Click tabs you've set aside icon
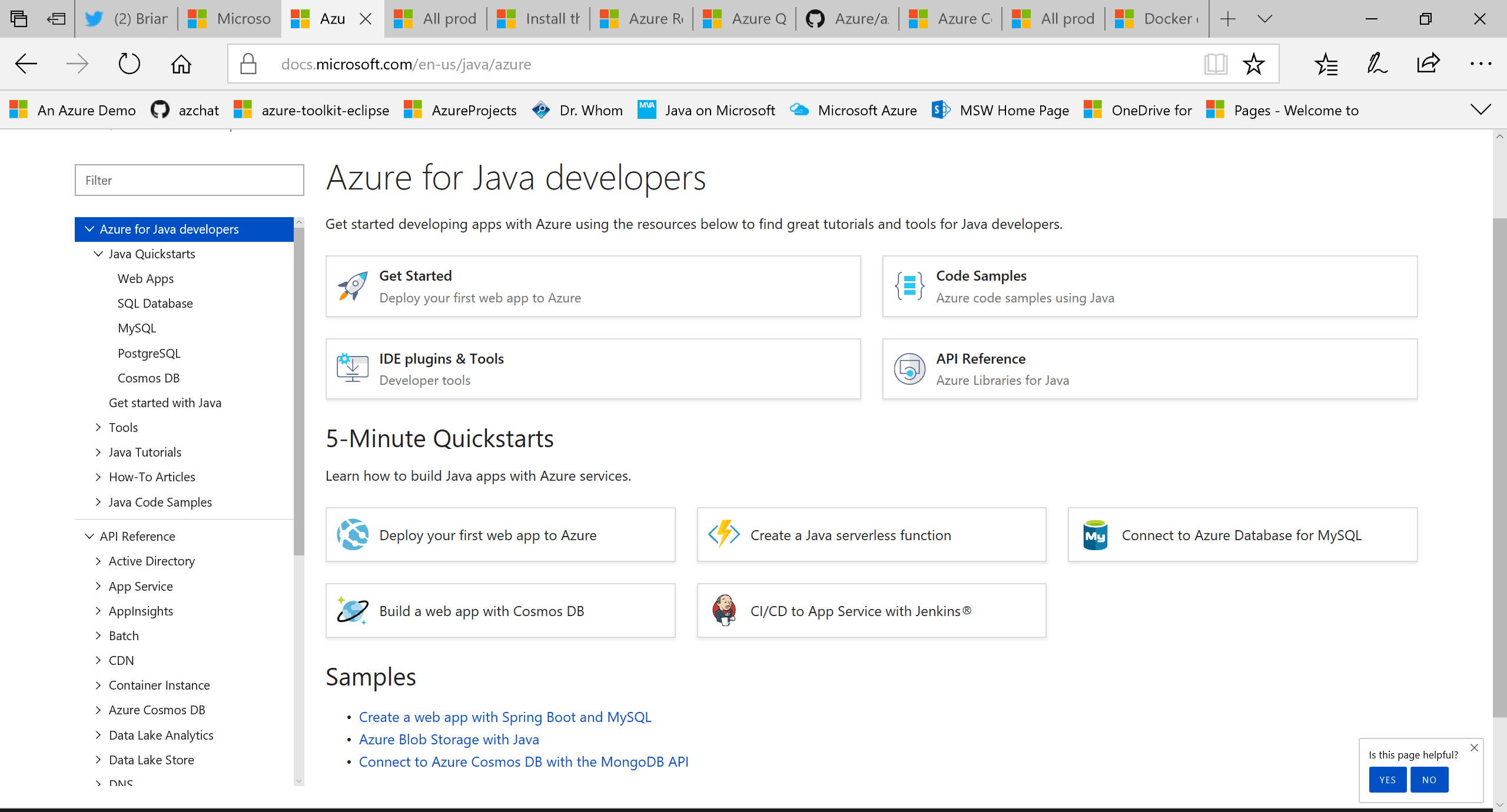 [x=18, y=19]
